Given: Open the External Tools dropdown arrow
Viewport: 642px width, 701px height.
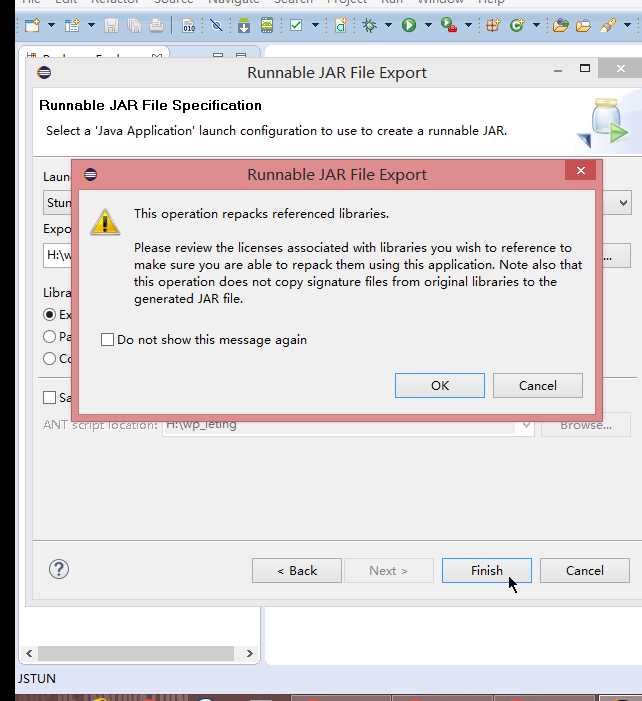Looking at the screenshot, I should [x=468, y=25].
